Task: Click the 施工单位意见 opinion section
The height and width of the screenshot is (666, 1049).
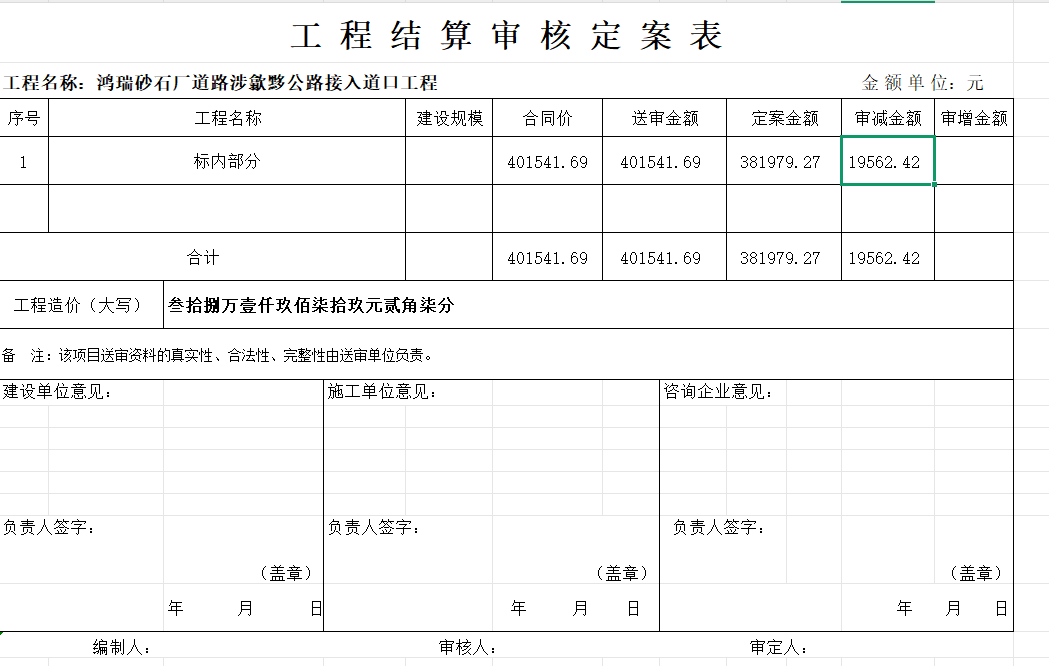Action: [380, 391]
